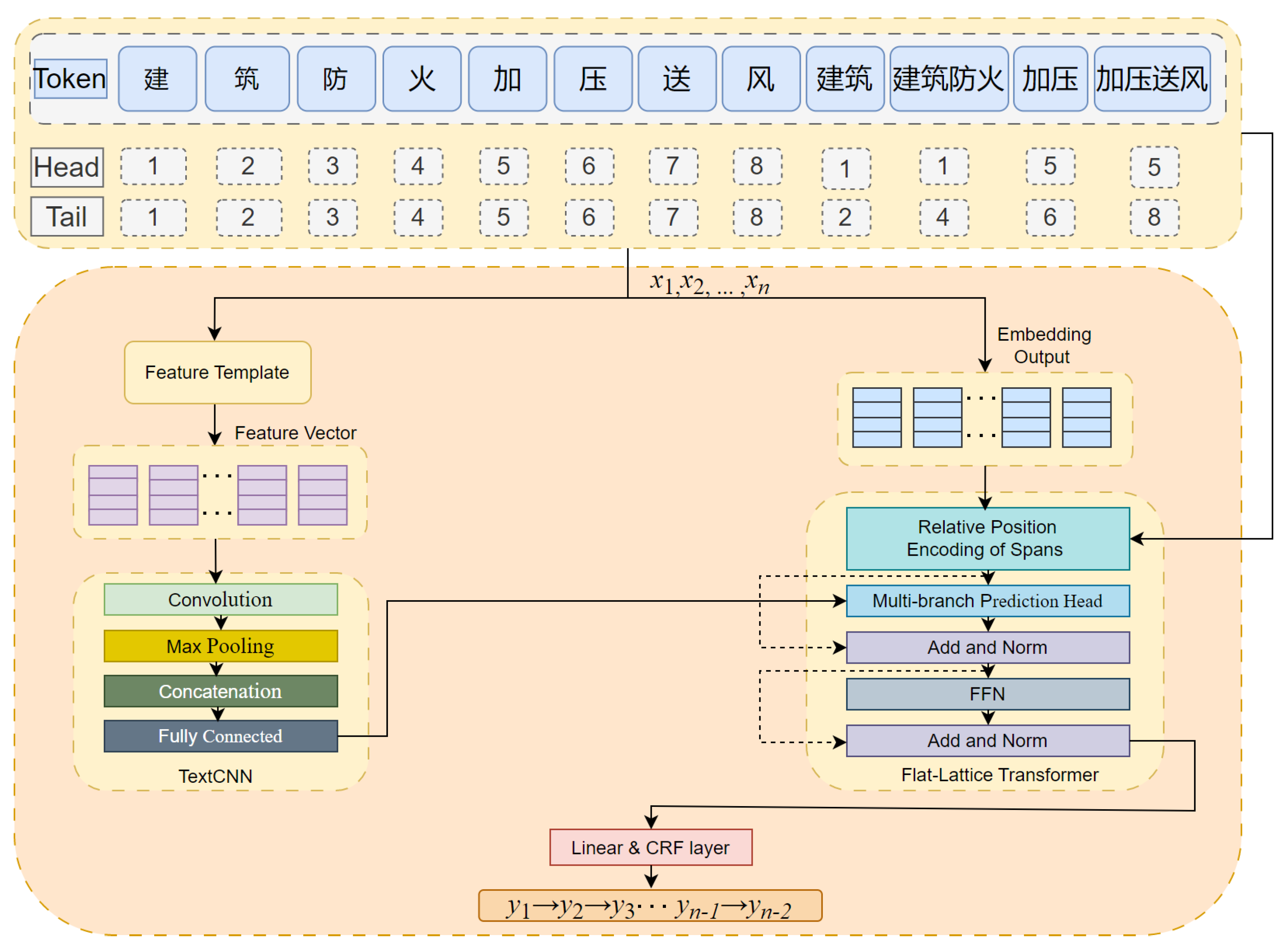Select the Linear & CRF layer box
Viewport: 1287px width, 952px height.
651,847
